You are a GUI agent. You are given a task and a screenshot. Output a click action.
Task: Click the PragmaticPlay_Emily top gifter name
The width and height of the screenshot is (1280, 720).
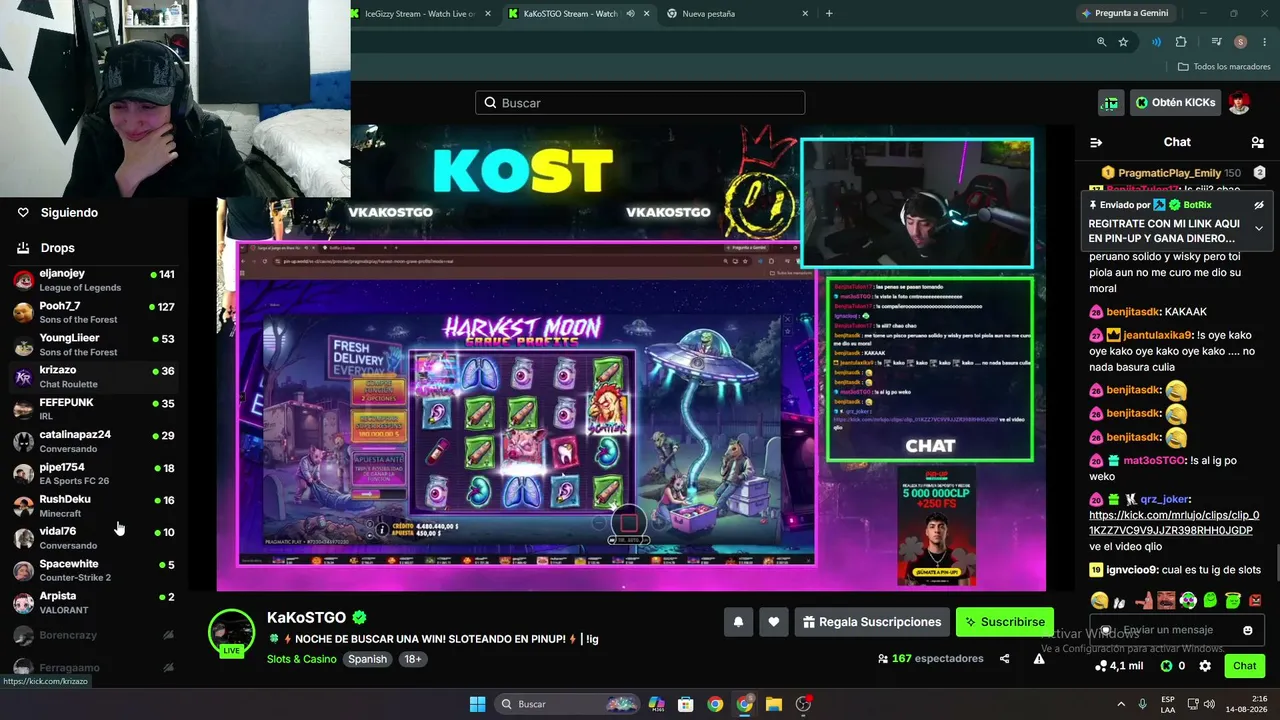tap(1169, 173)
